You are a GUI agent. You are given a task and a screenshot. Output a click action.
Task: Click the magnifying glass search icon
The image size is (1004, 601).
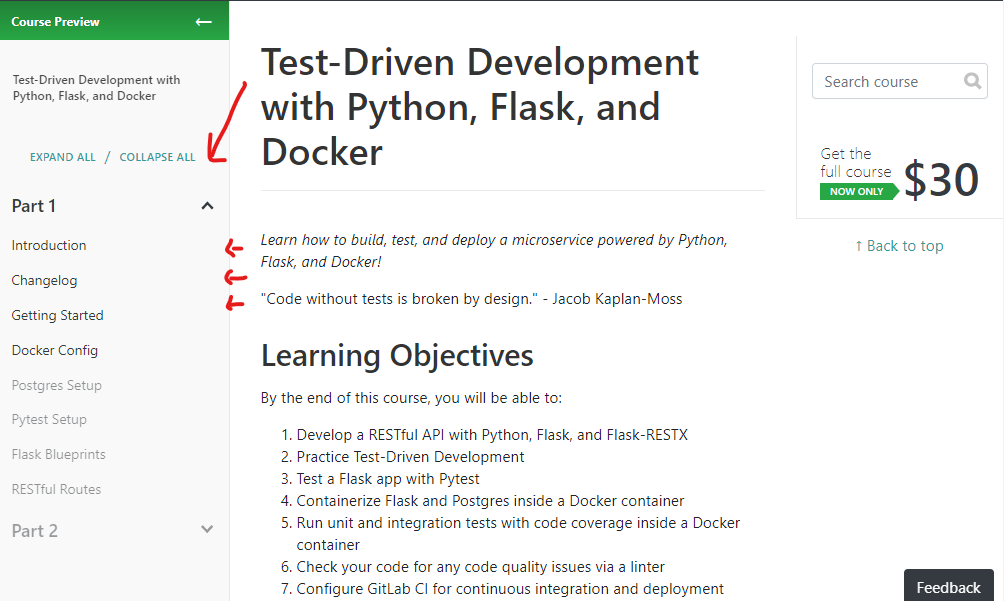coord(972,81)
